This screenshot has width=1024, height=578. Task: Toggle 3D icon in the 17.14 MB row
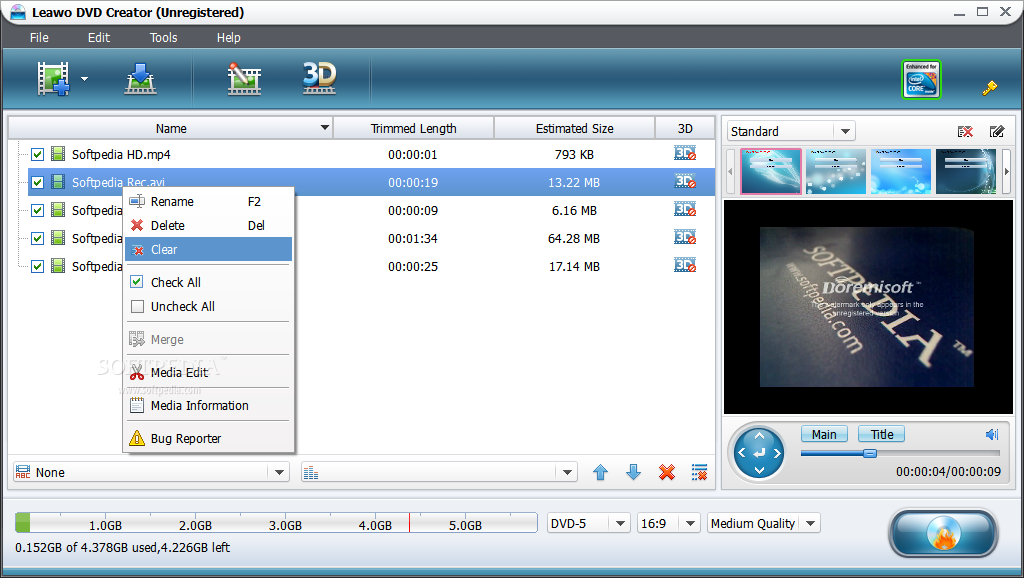(x=685, y=265)
